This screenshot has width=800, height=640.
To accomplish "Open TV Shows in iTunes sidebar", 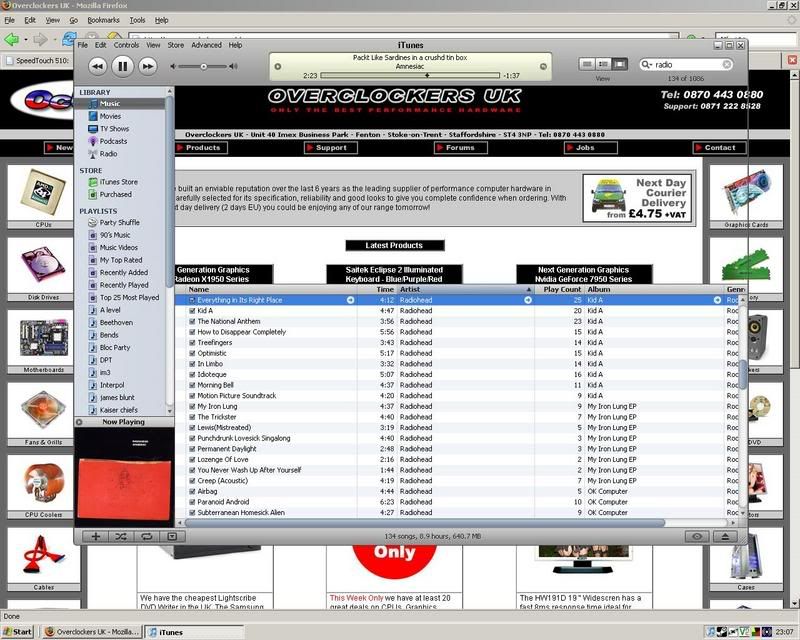I will pos(114,129).
